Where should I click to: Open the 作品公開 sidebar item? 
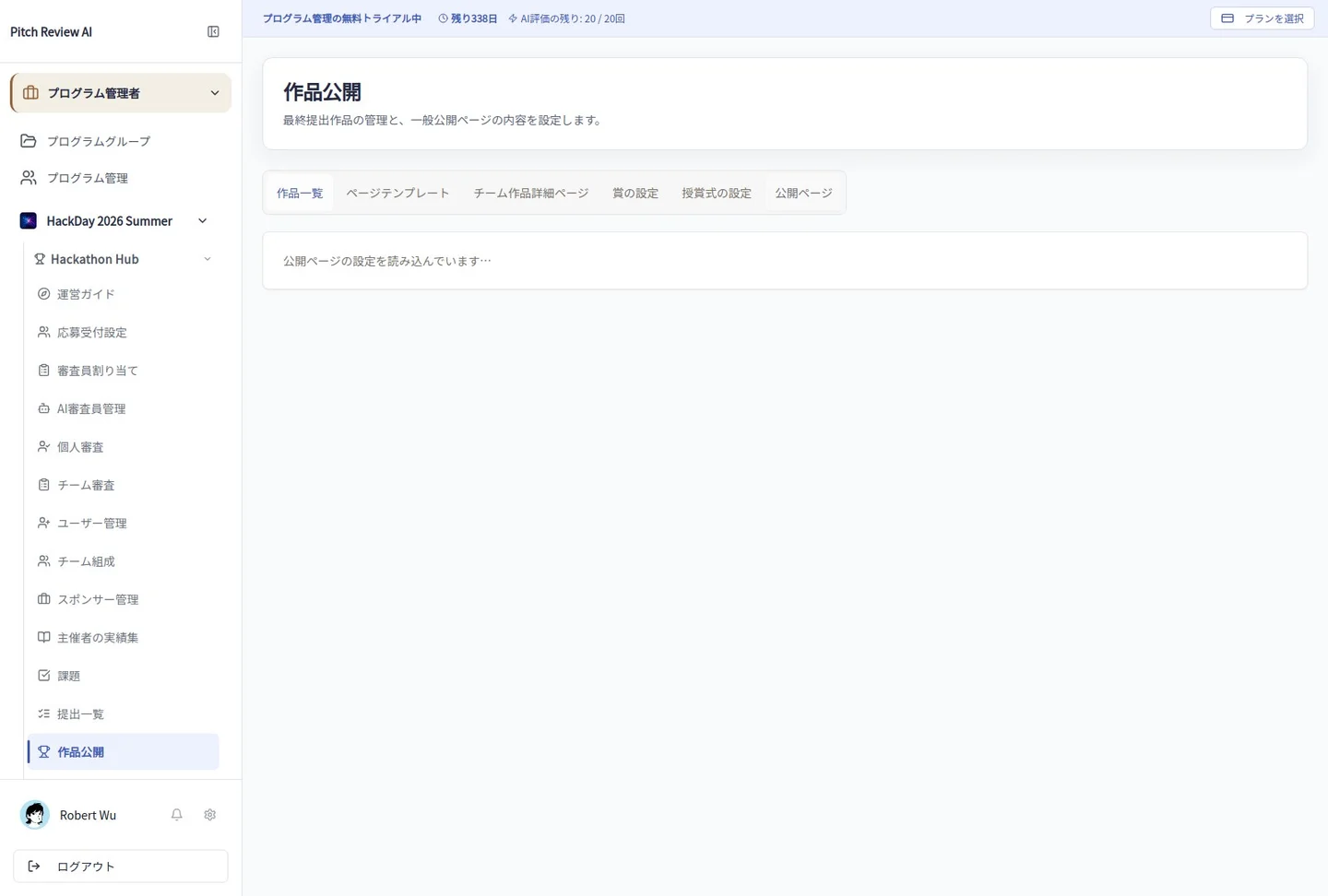click(124, 752)
